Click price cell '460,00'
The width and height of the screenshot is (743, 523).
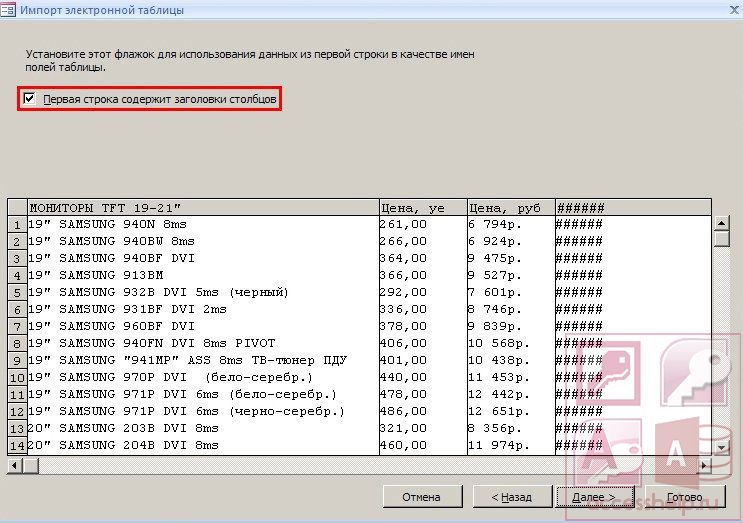[423, 446]
